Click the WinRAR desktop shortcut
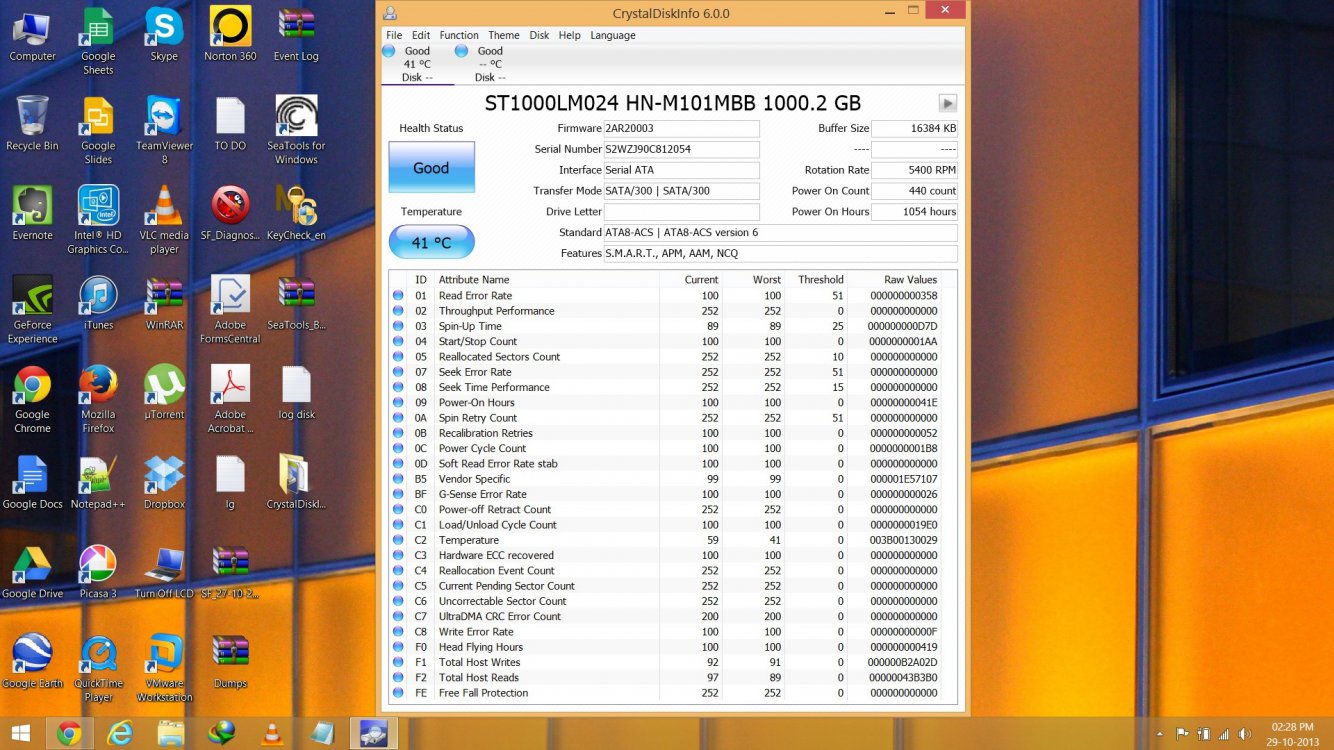This screenshot has height=750, width=1334. [x=164, y=303]
